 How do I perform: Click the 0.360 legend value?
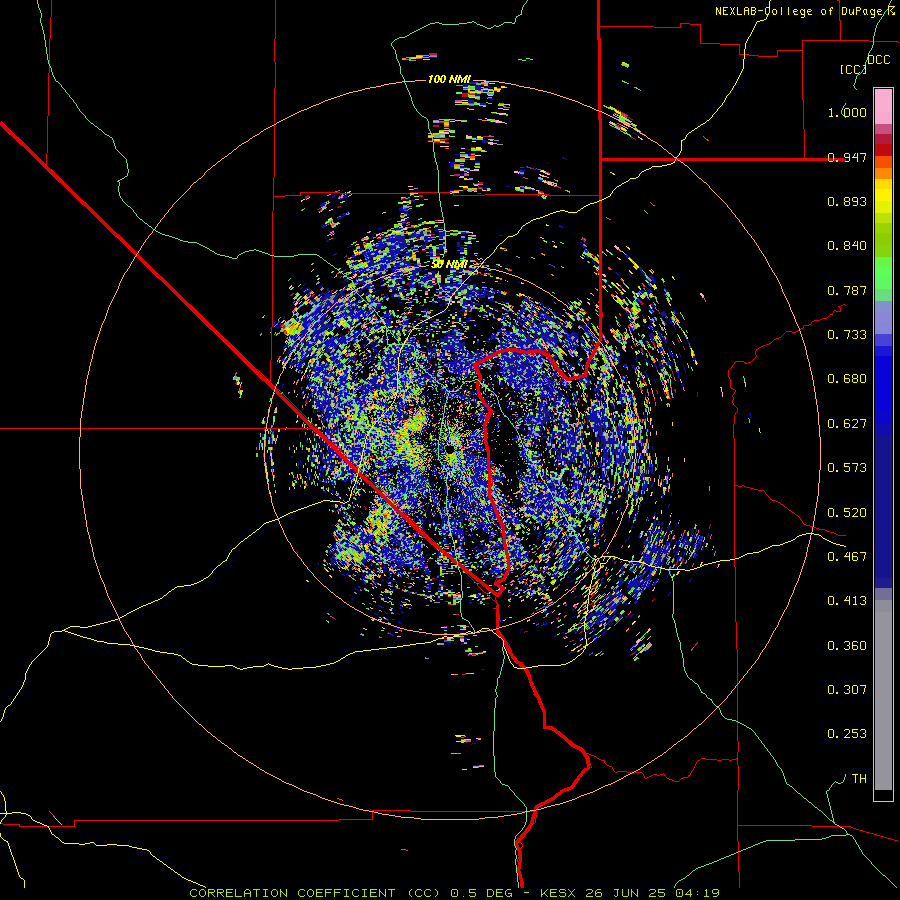(847, 646)
